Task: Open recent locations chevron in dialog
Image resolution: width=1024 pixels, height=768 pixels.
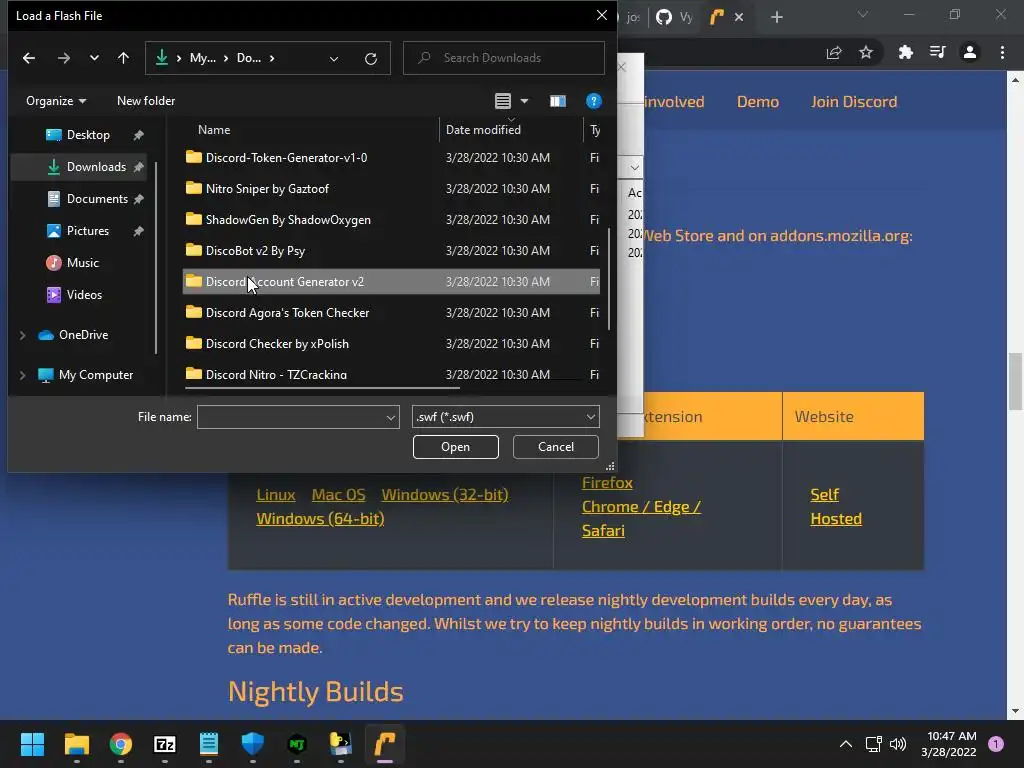Action: click(94, 58)
